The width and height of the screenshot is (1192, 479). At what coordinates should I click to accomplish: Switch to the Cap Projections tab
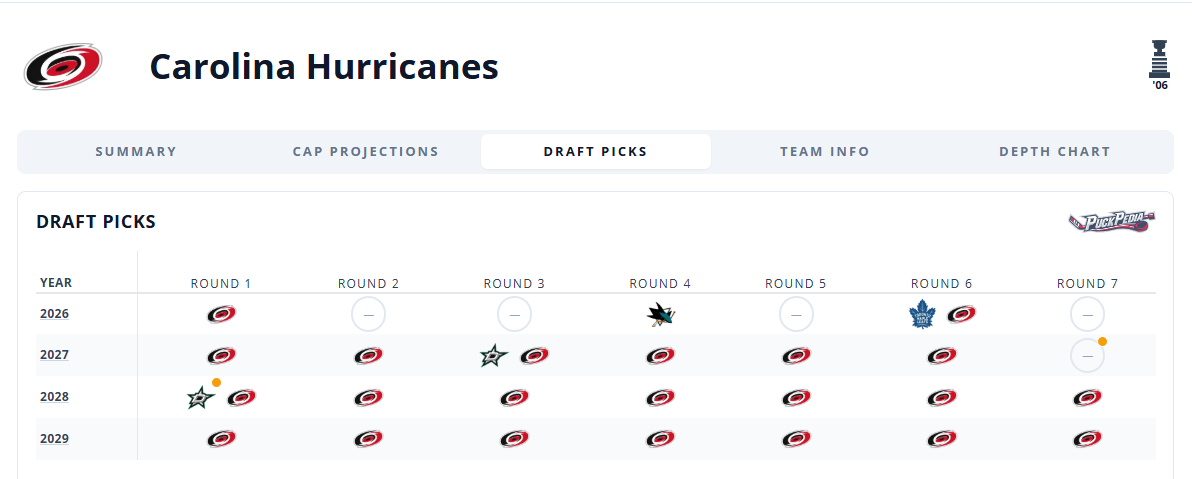coord(366,151)
